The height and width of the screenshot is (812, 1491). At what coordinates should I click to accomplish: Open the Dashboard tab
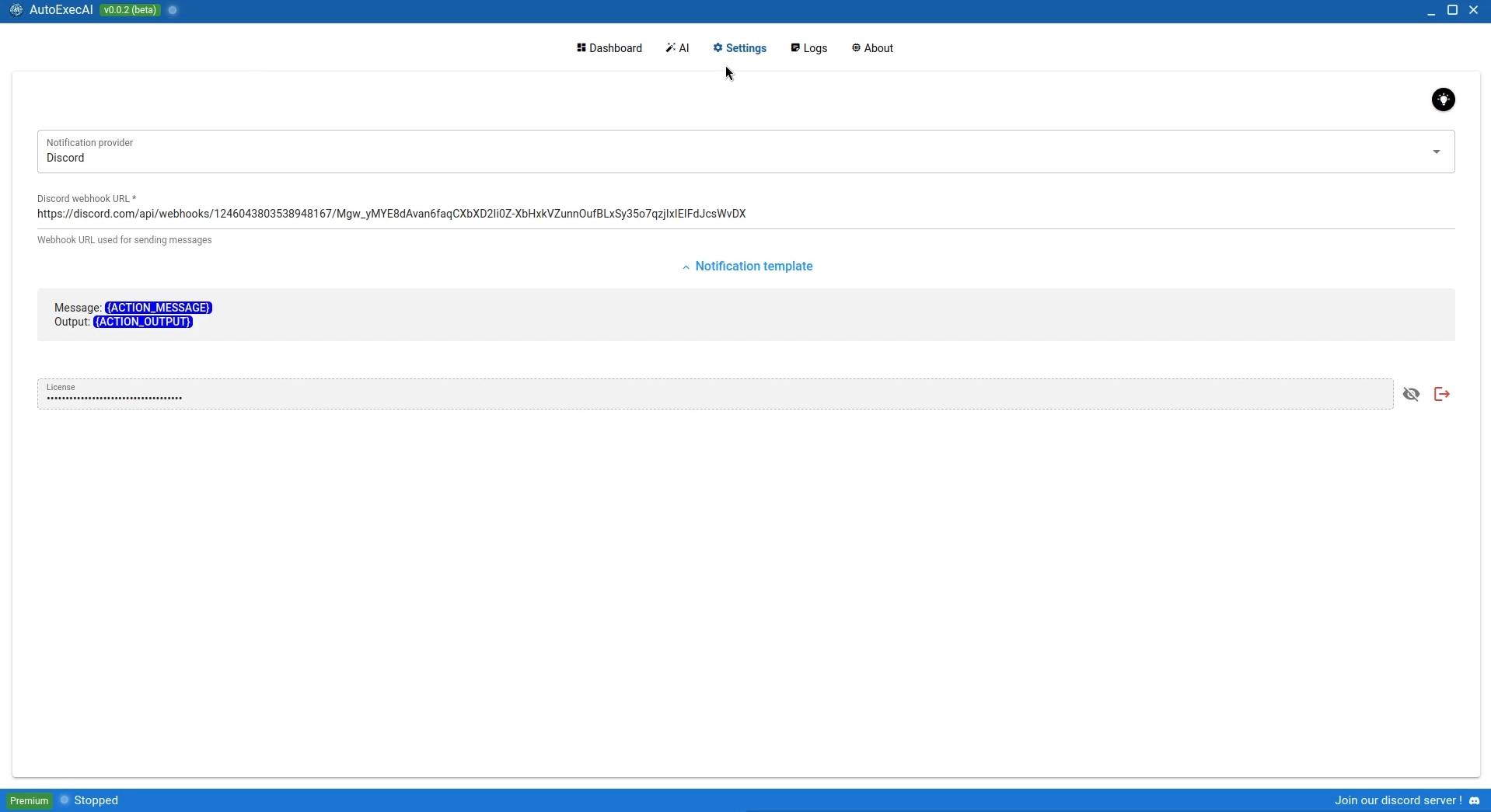(609, 48)
